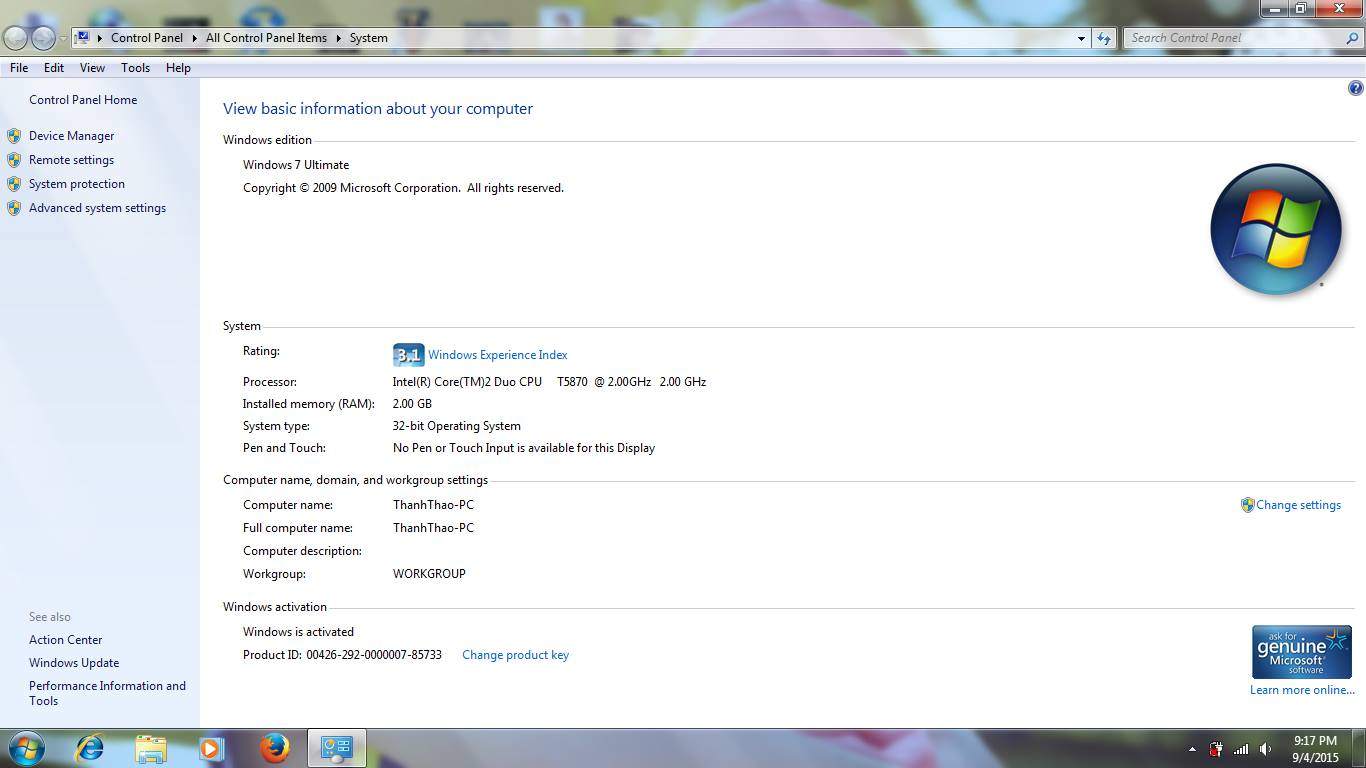Click the refresh button beside address bar
Screen dimensions: 1366x768
1104,38
